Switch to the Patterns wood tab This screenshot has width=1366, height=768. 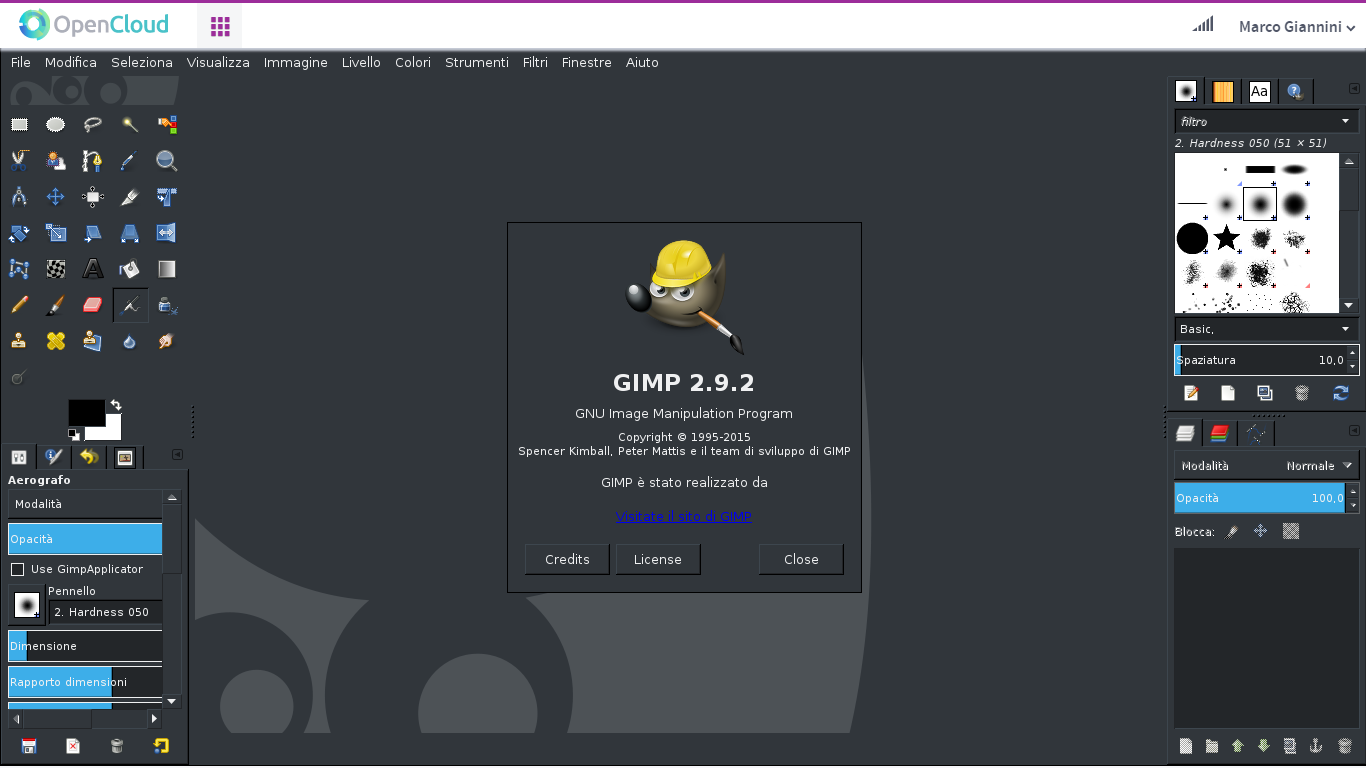[1223, 92]
